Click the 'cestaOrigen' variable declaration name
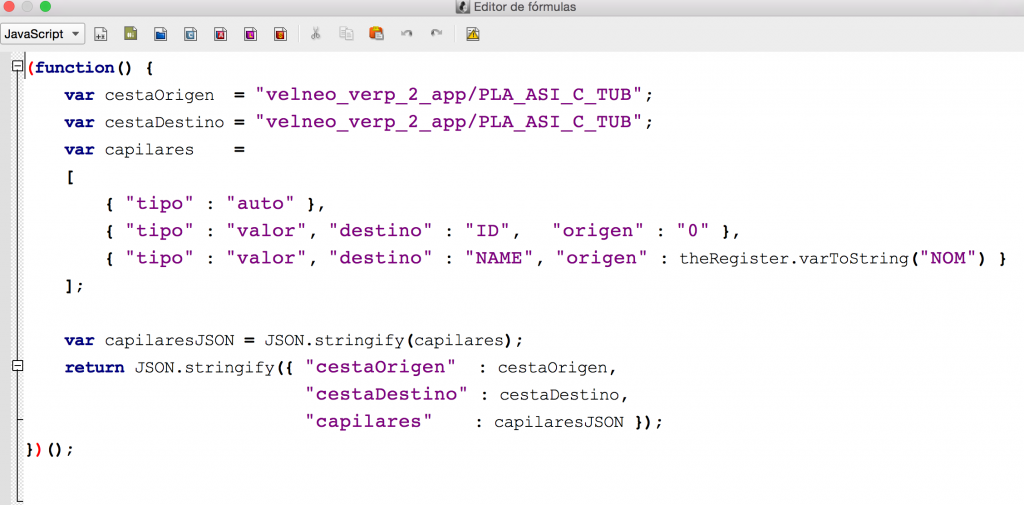1024x505 pixels. click(159, 95)
